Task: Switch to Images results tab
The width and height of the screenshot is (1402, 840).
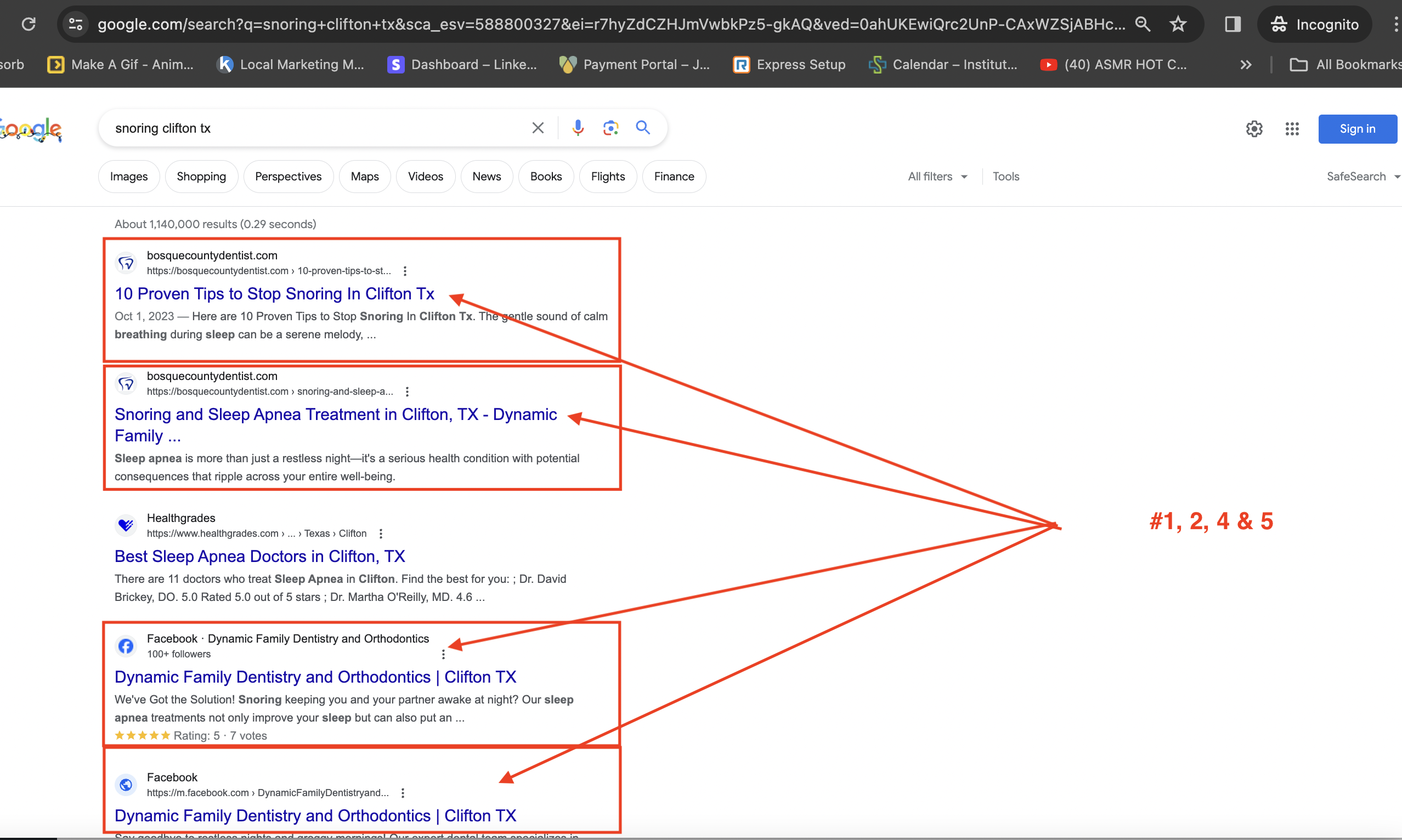Action: [128, 177]
